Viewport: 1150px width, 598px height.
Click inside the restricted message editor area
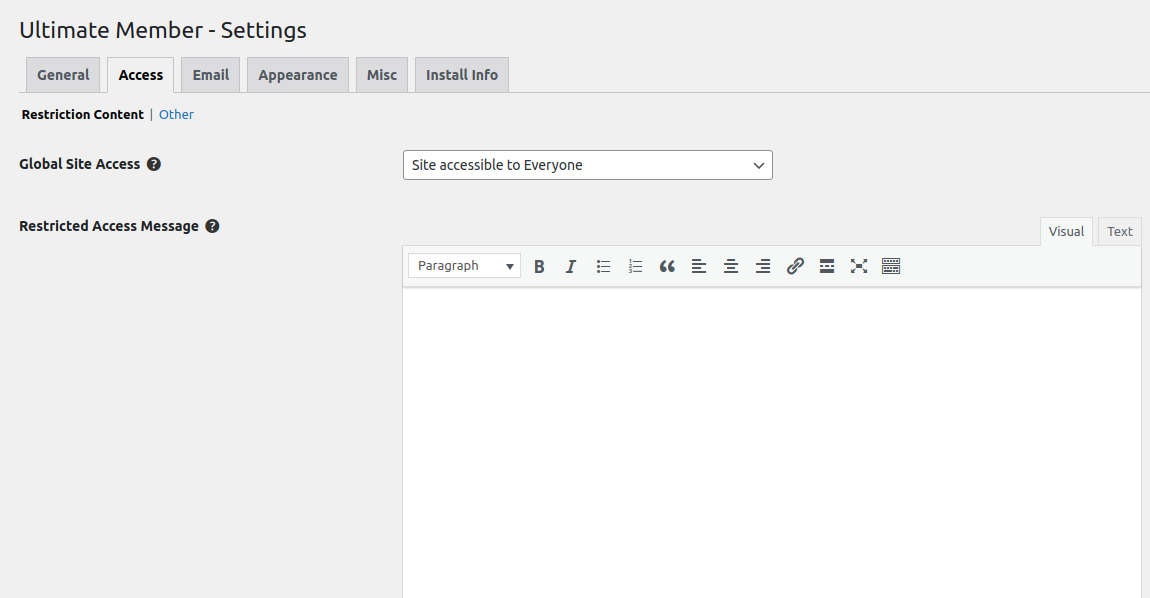[x=772, y=442]
